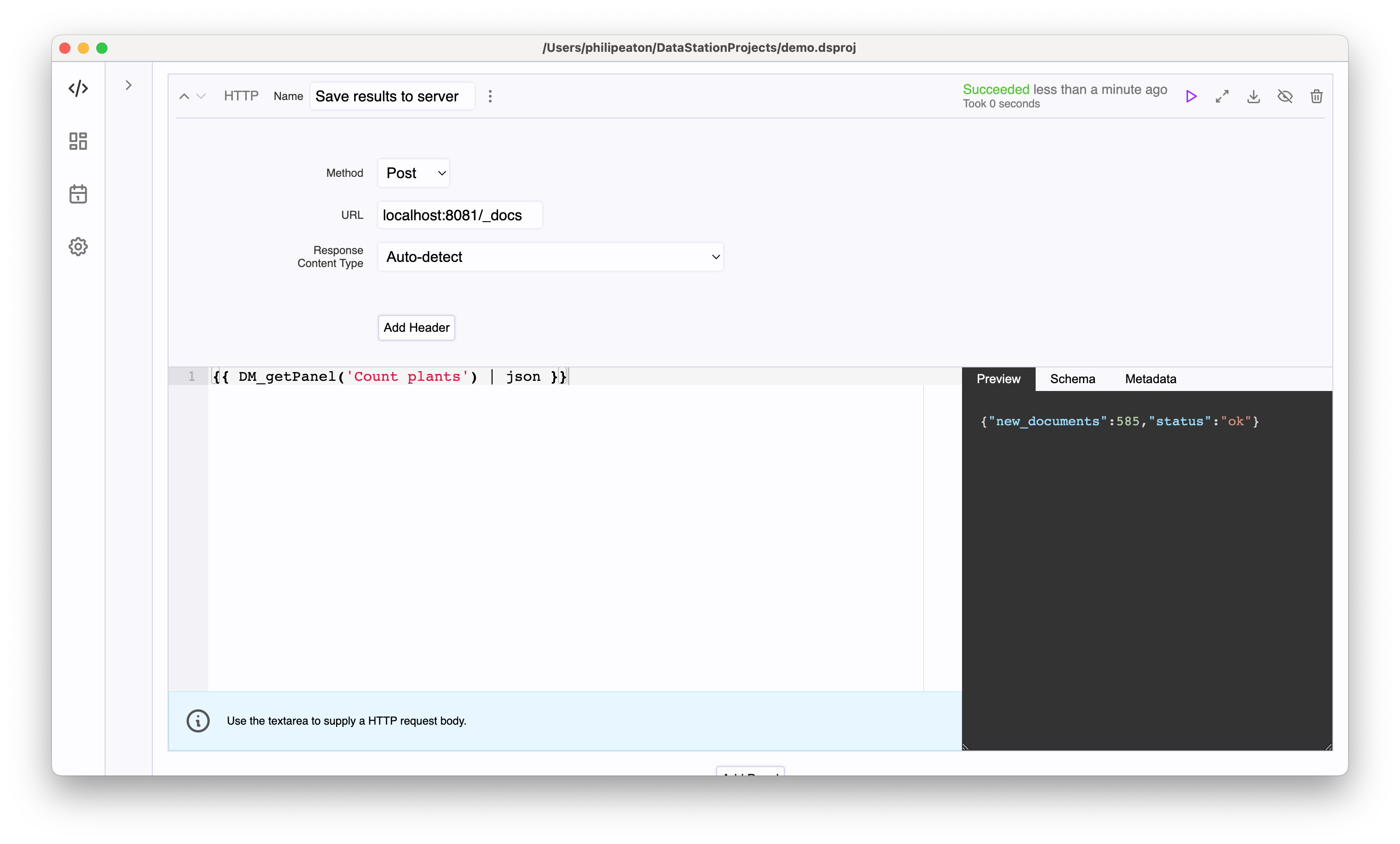Open the code editor sidebar icon

click(x=78, y=88)
